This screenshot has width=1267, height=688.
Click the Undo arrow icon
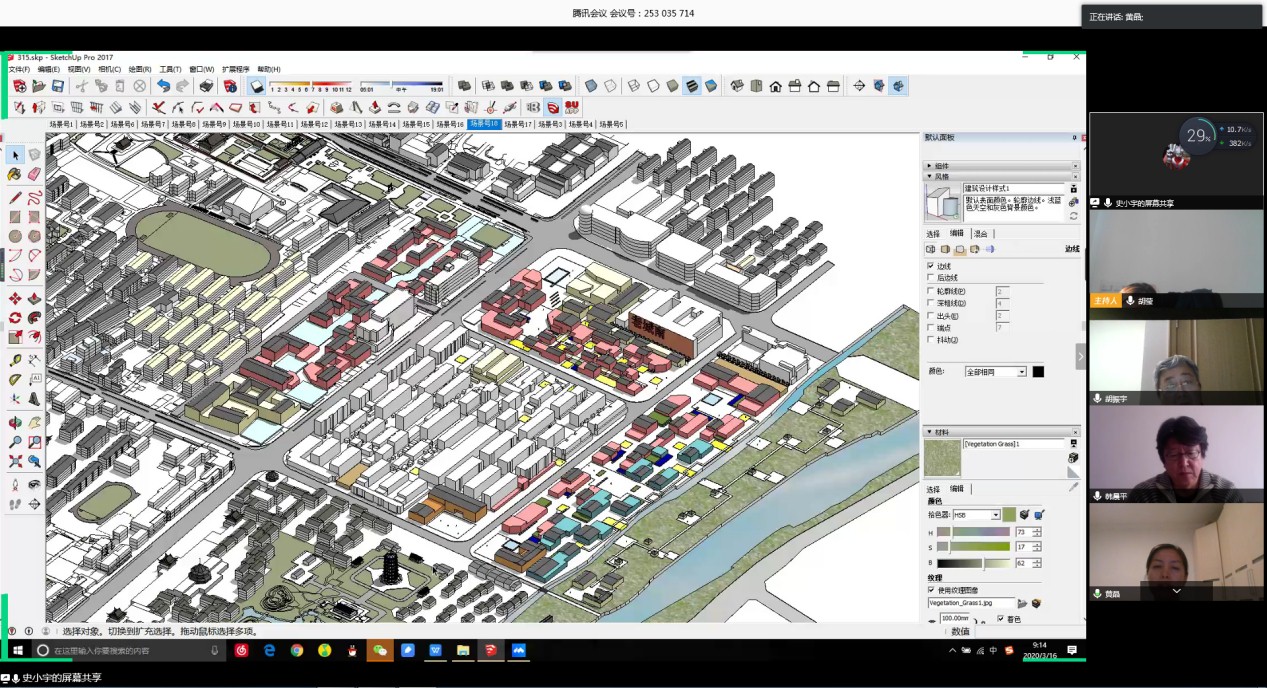(164, 86)
